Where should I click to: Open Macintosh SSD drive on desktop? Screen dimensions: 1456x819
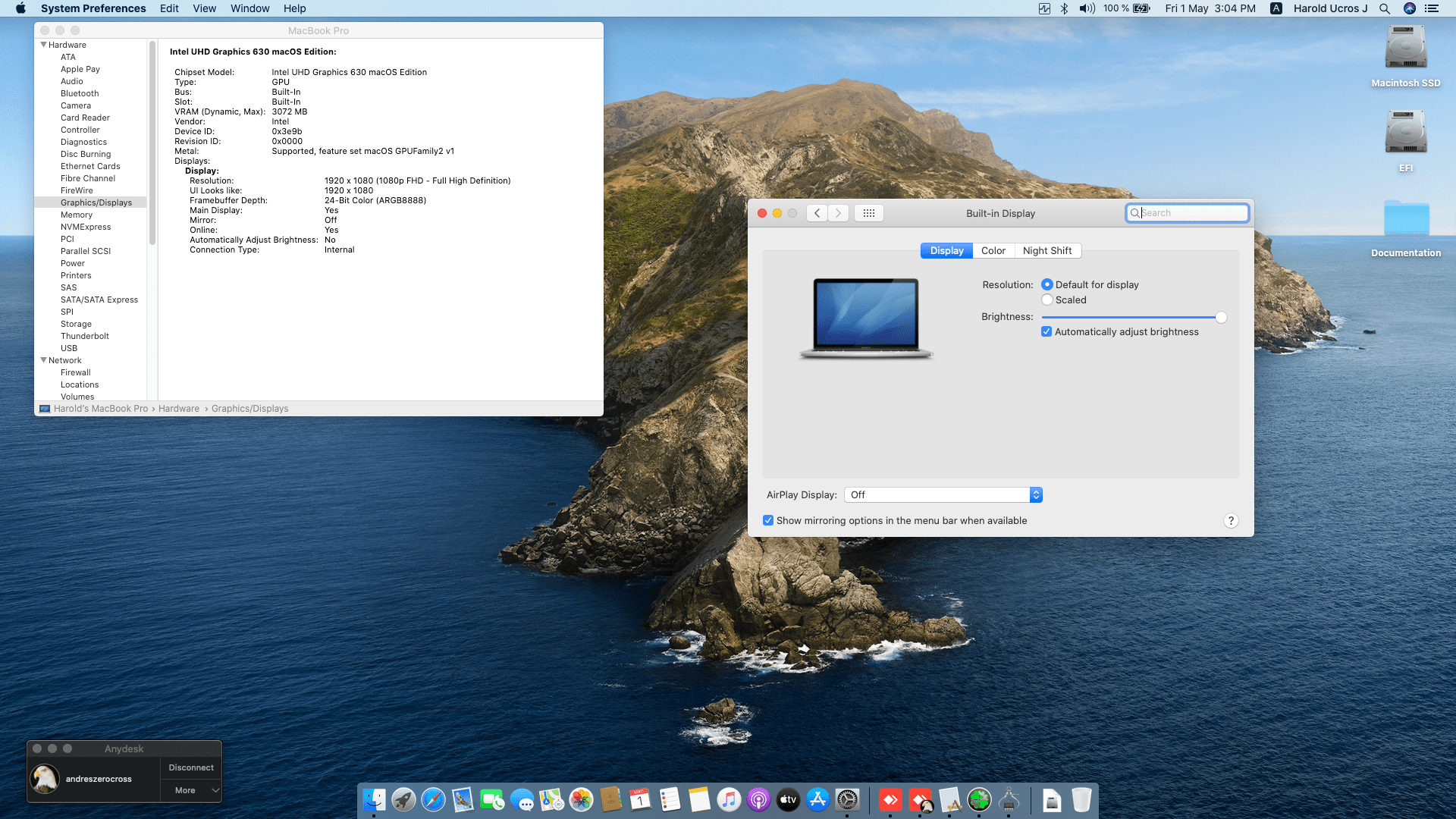(x=1406, y=57)
